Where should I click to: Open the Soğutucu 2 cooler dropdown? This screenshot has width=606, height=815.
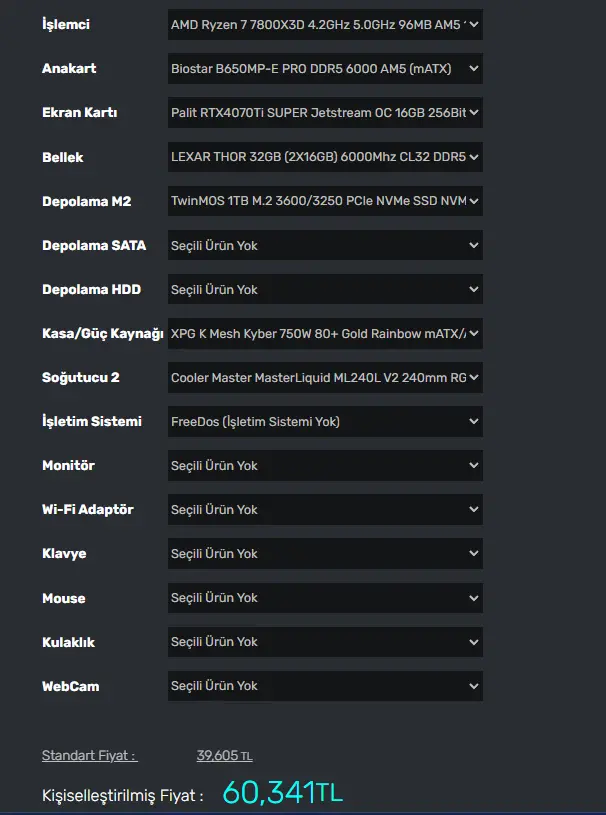325,378
